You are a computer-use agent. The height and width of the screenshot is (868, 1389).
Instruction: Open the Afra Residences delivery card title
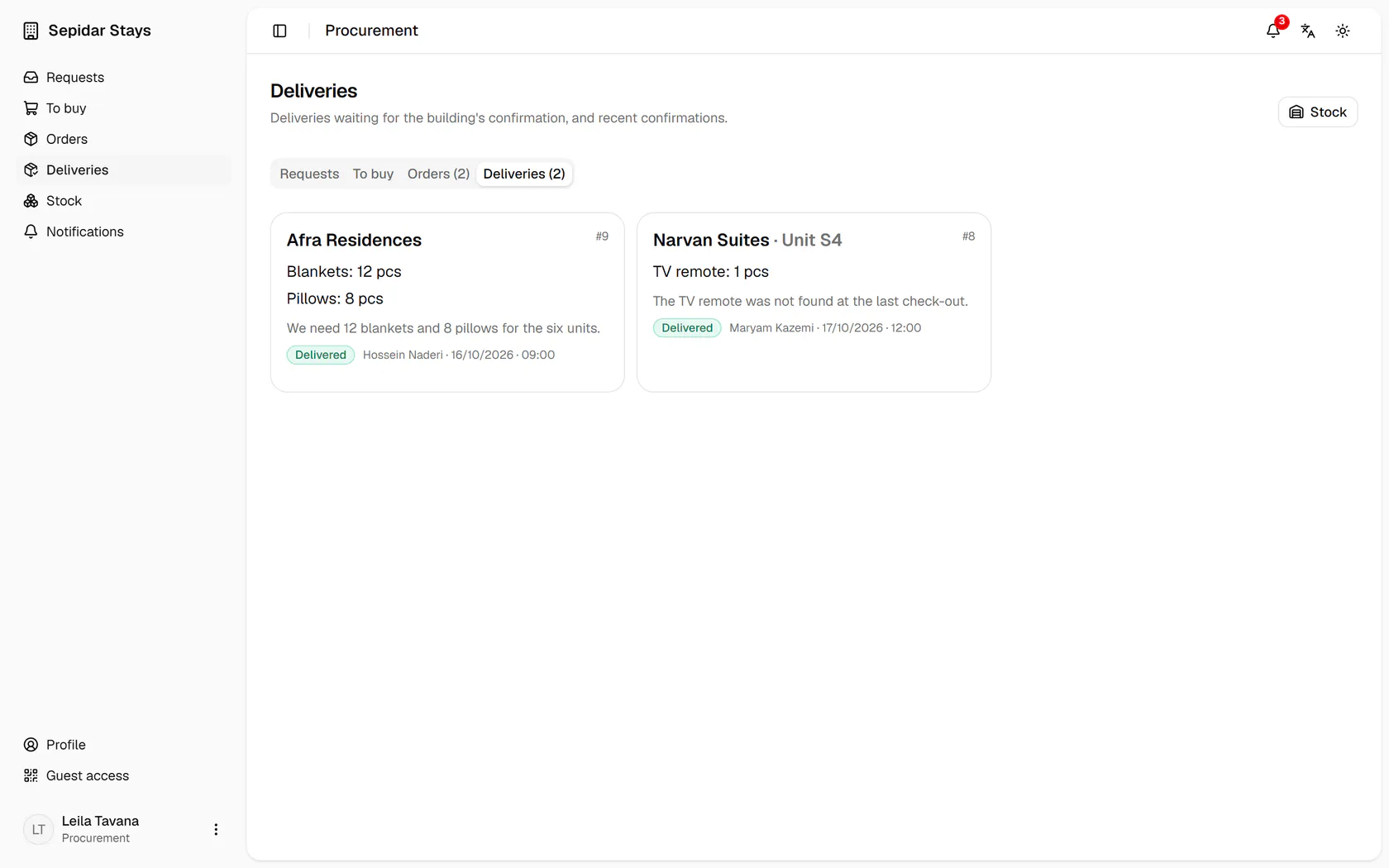pyautogui.click(x=354, y=240)
